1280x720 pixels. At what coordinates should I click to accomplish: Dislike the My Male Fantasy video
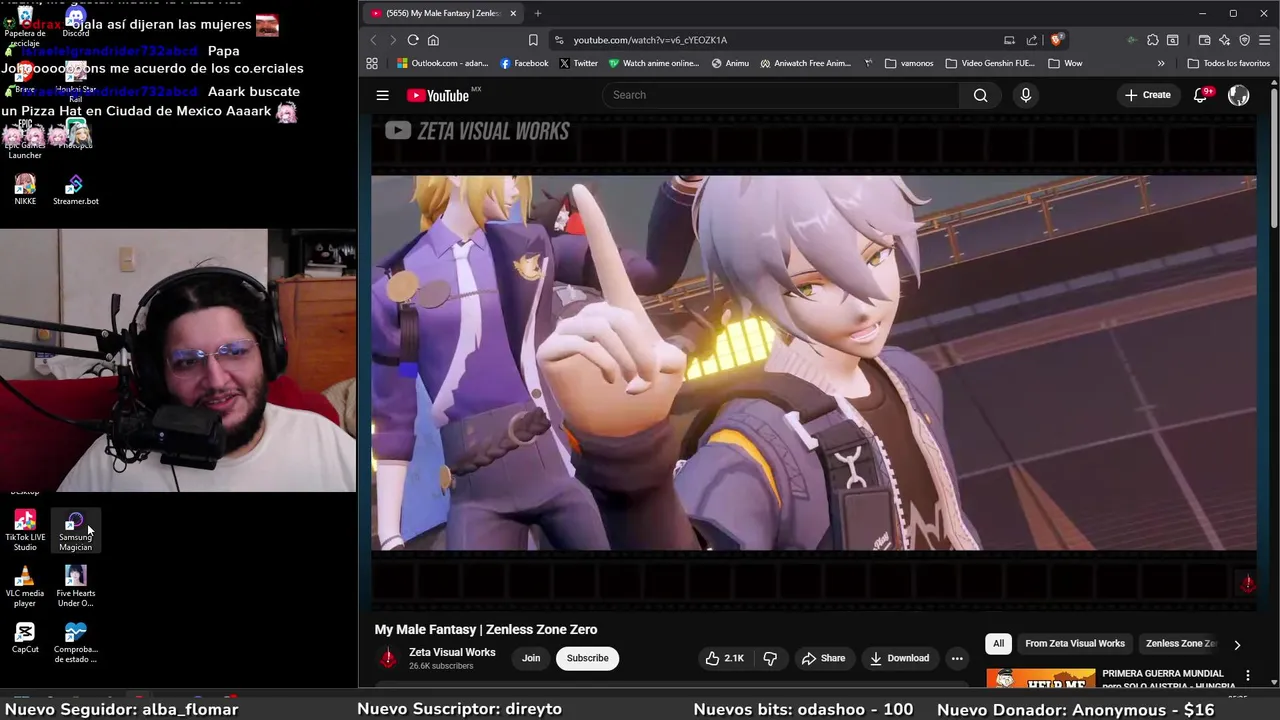coord(770,658)
